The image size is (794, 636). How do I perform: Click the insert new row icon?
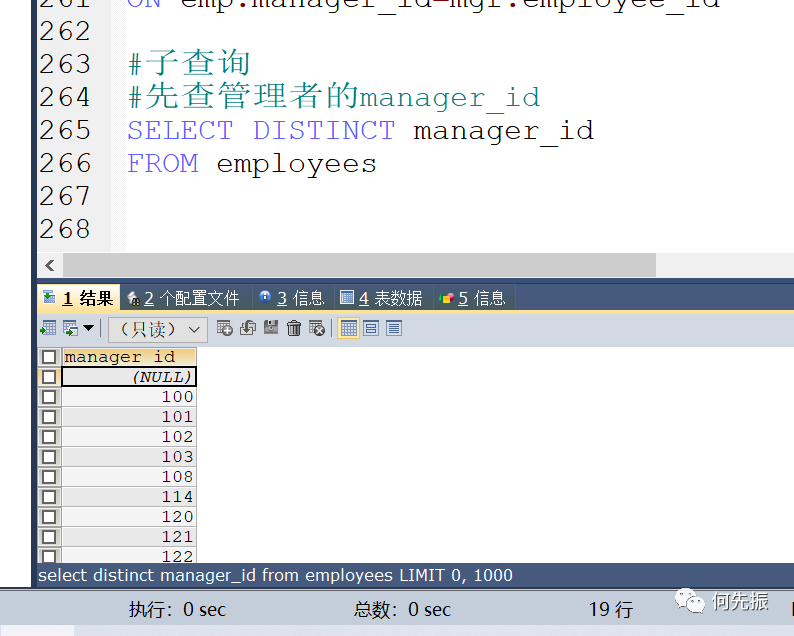pyautogui.click(x=224, y=328)
